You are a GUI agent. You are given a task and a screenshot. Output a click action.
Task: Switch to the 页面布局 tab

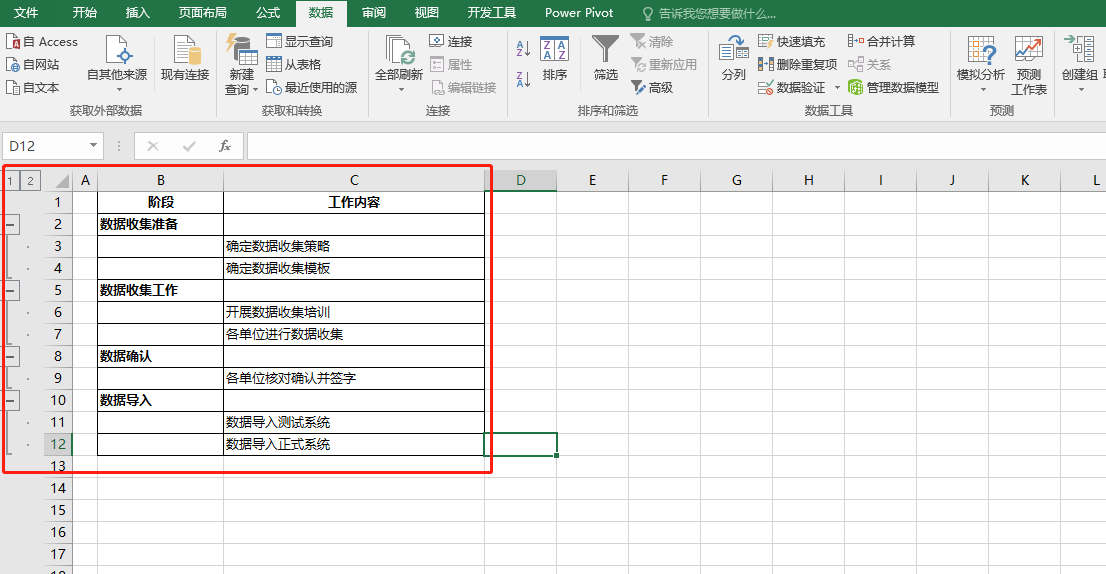202,13
